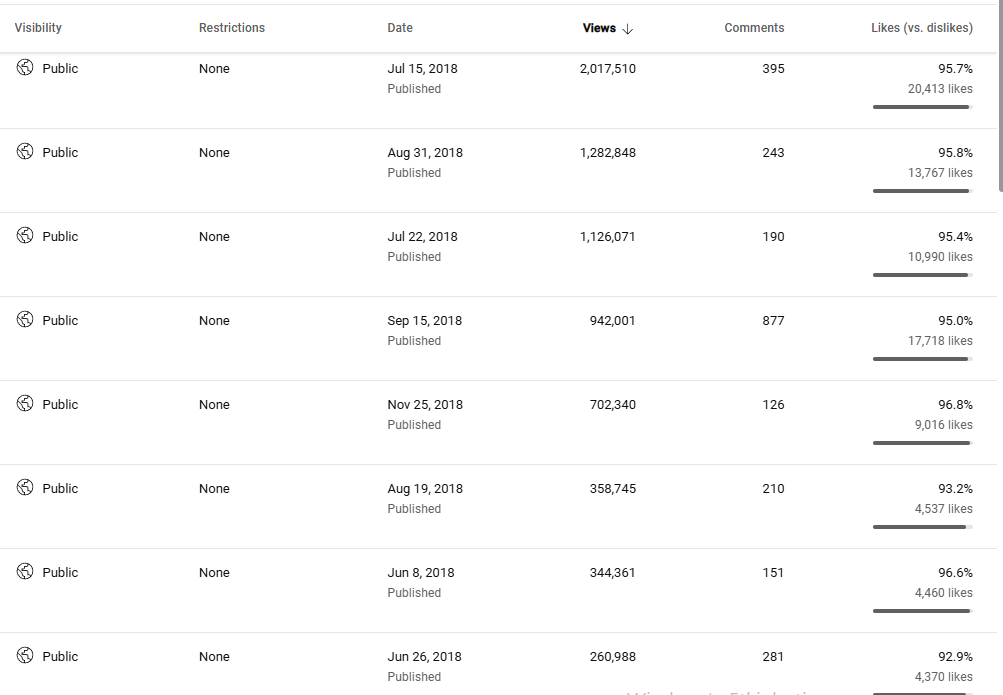Open Public visibility dropdown for 358,745-views video

(x=60, y=489)
